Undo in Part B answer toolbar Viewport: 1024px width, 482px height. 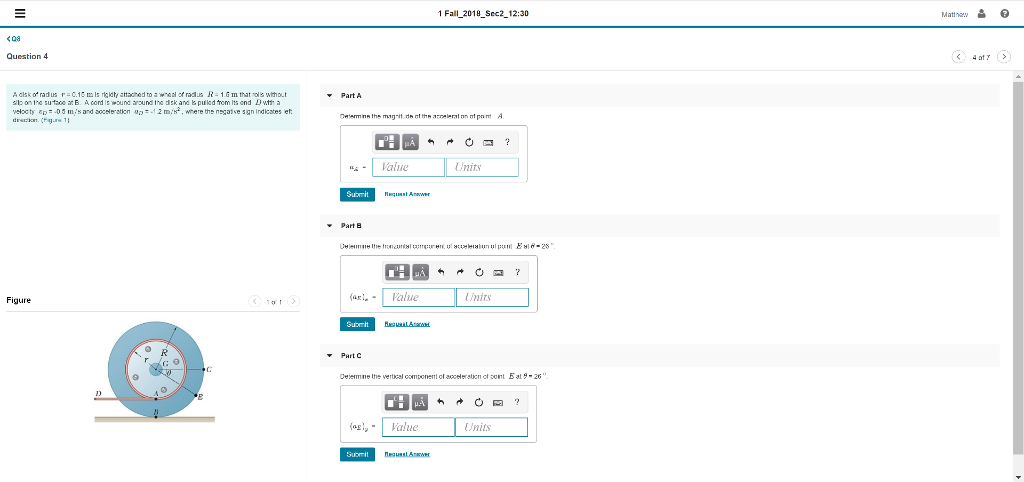tap(441, 272)
